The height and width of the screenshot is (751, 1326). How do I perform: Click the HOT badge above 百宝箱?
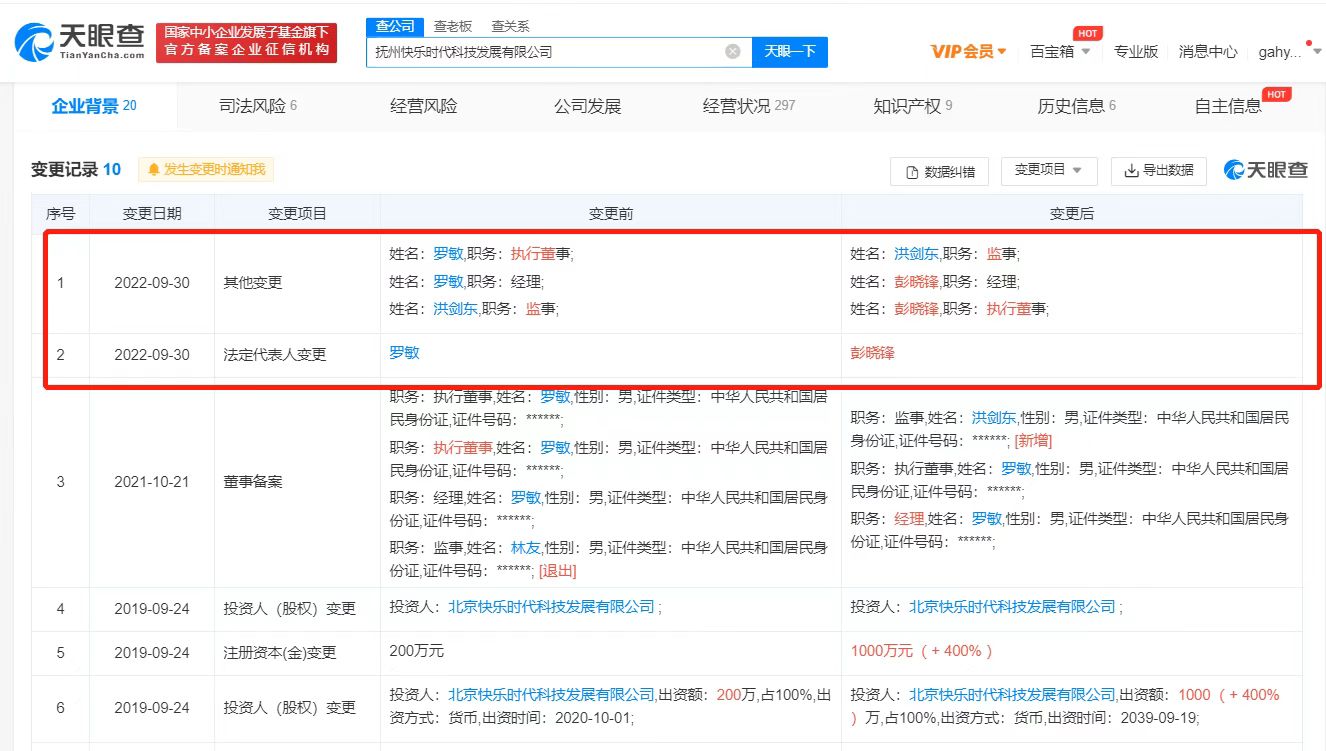(x=1086, y=33)
